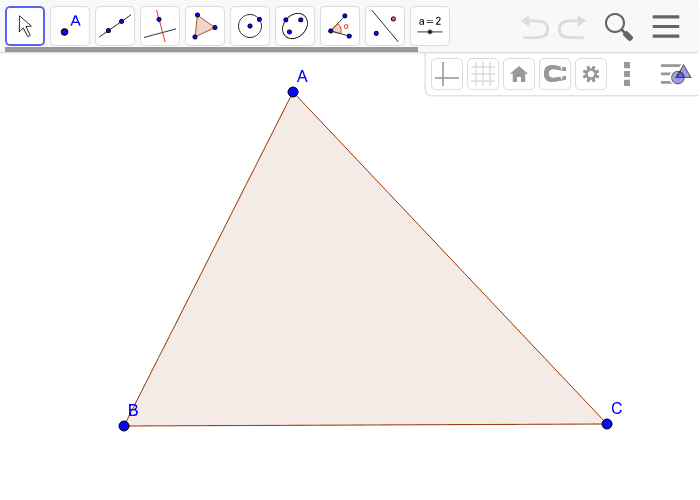Select the Polygon tool
Image resolution: width=700 pixels, height=500 pixels.
(205, 26)
